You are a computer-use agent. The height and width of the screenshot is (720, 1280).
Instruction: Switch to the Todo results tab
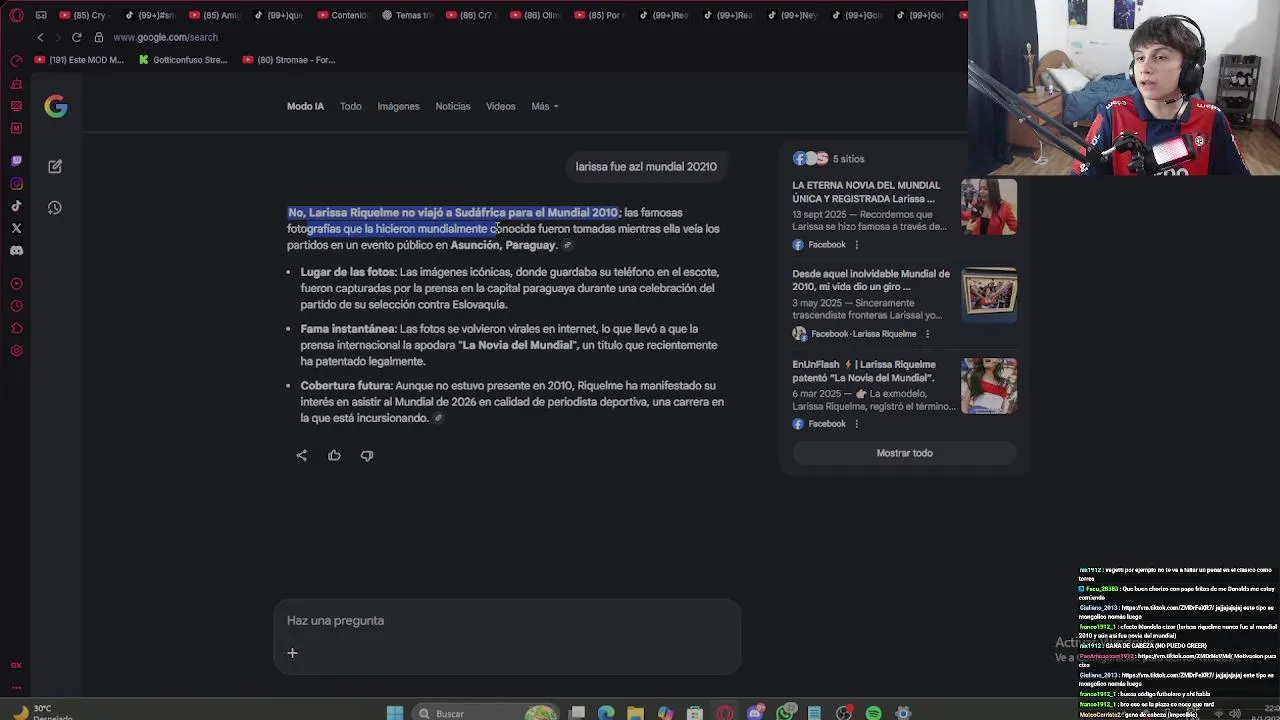pos(350,106)
